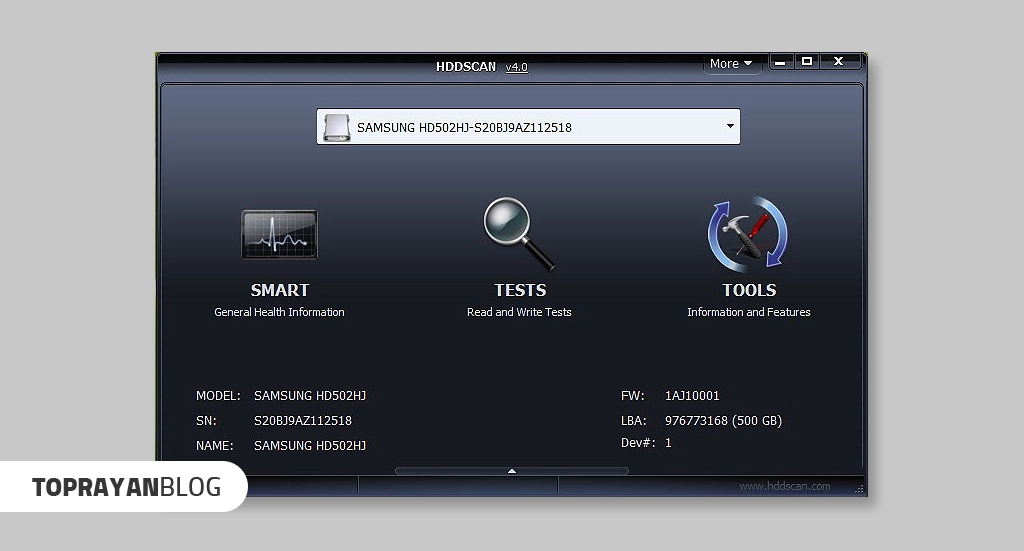Open the TOOLS hammer and screwdriver icon

pyautogui.click(x=748, y=234)
